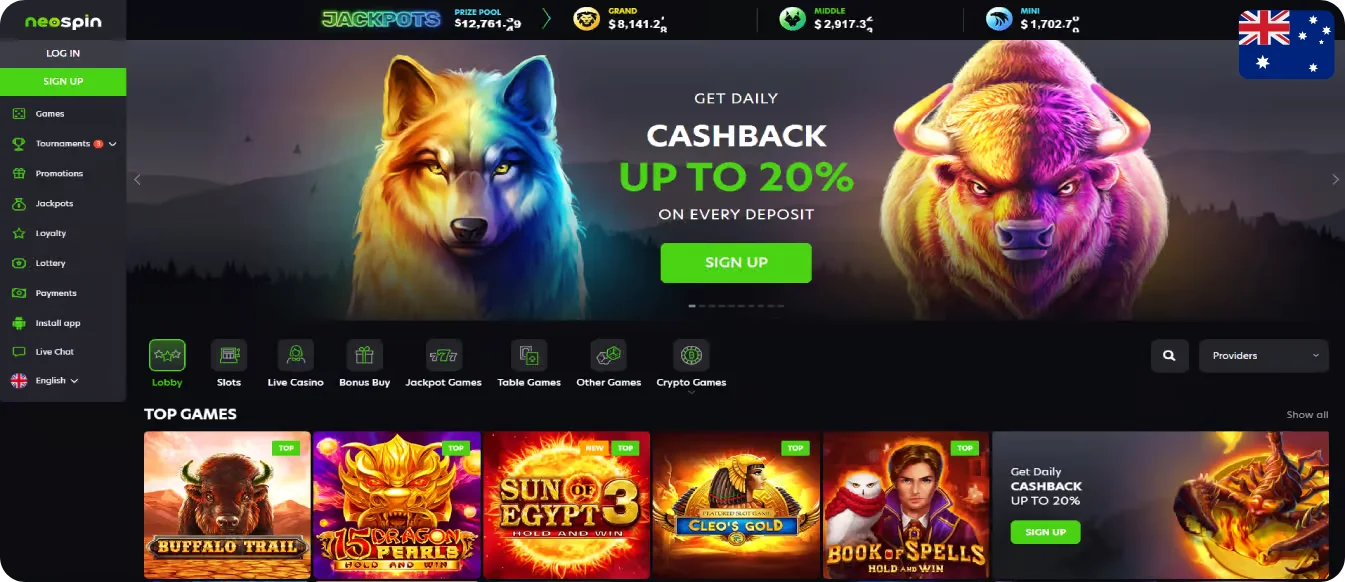
Task: Select the Crypto Games bitcoin icon
Action: (691, 355)
